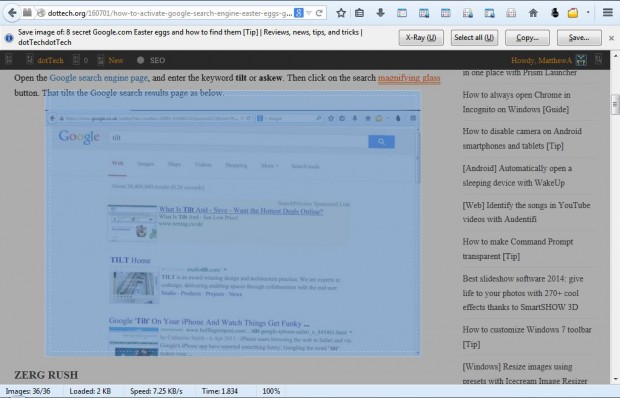Image resolution: width=620 pixels, height=398 pixels.
Task: Click the page scrollbar down arrow
Action: click(x=615, y=380)
